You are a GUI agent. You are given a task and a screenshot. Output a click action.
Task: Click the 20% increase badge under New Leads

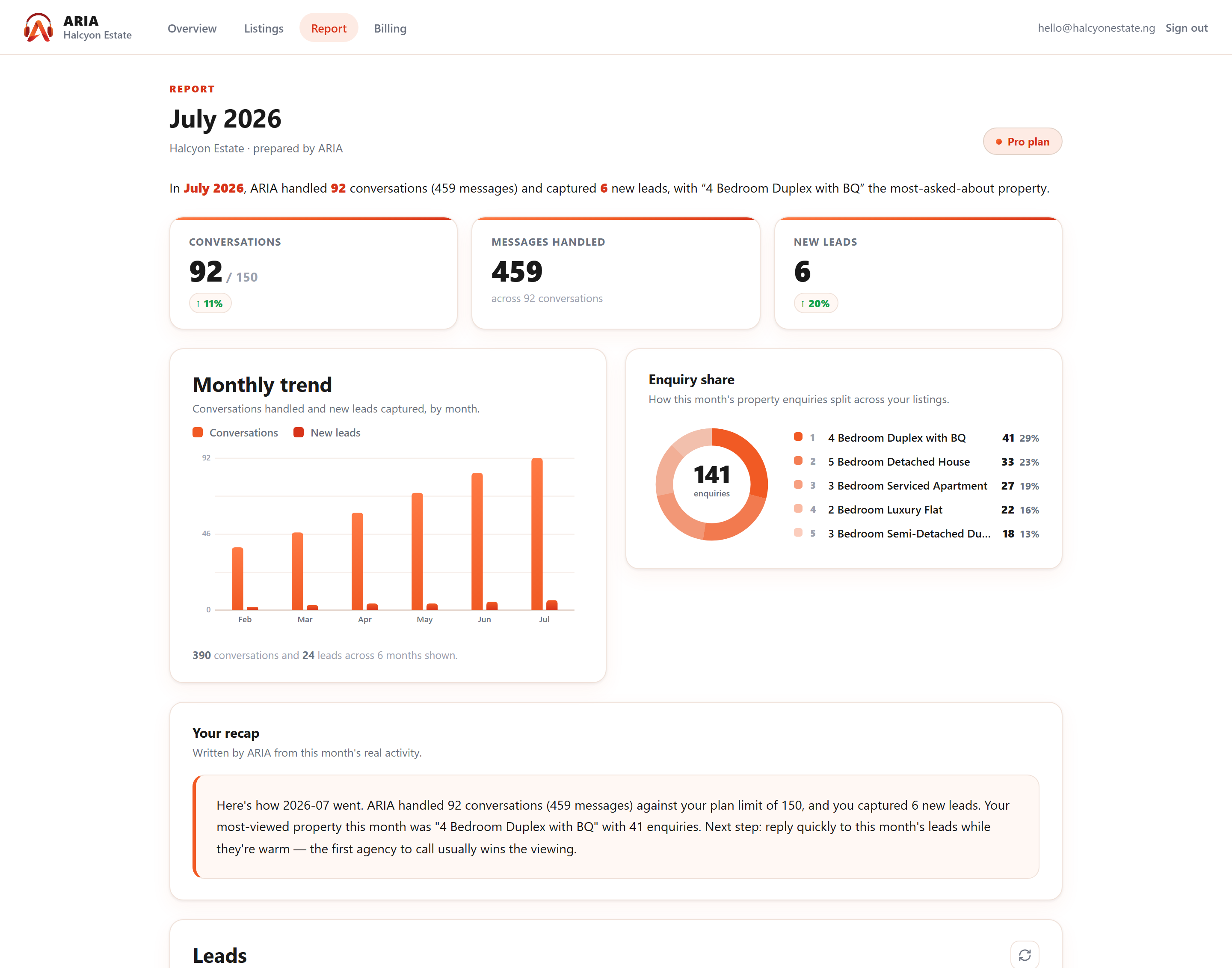click(816, 303)
